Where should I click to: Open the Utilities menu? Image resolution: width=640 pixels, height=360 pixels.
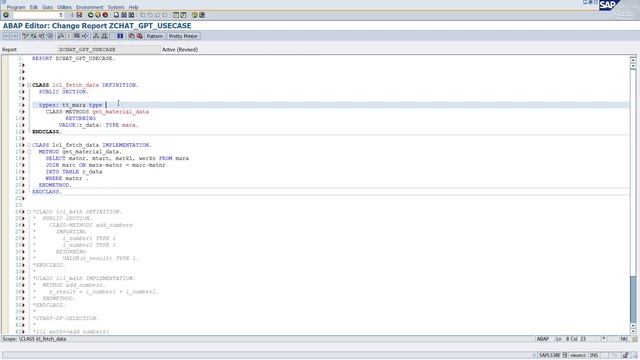point(64,7)
